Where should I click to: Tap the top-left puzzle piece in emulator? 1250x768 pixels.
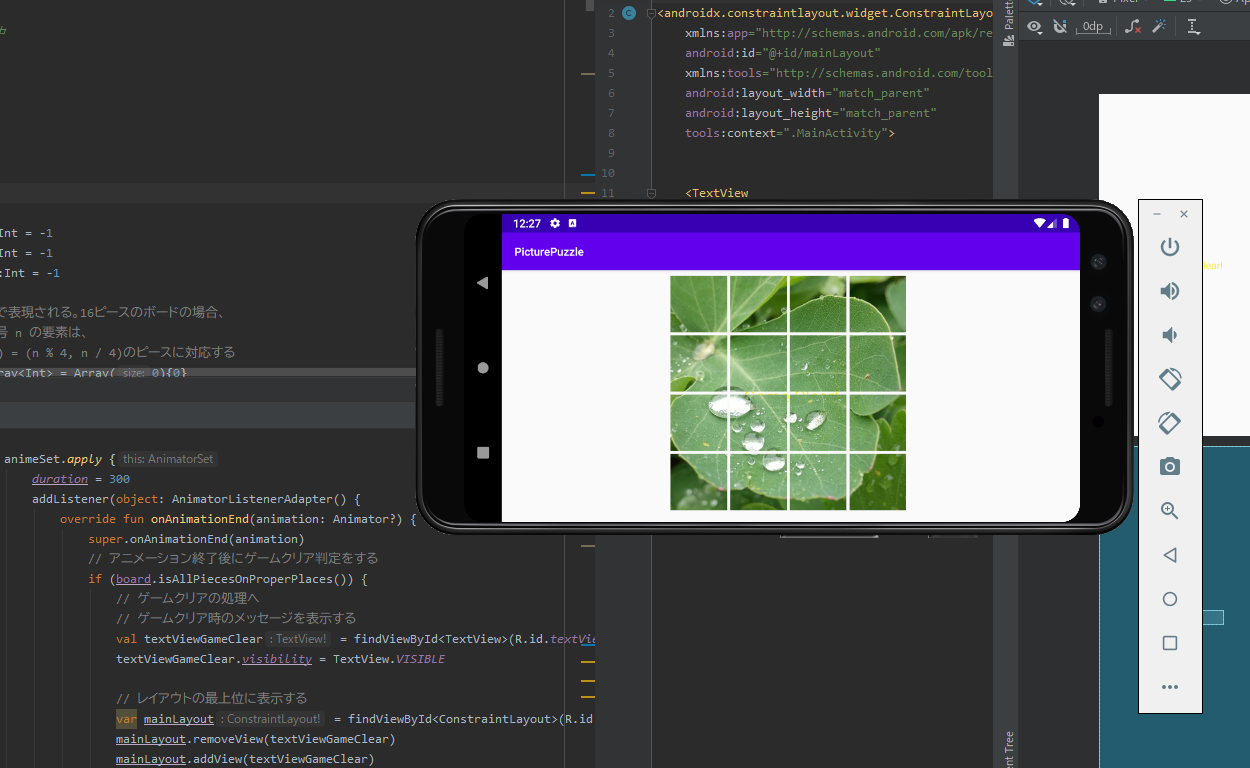click(698, 304)
